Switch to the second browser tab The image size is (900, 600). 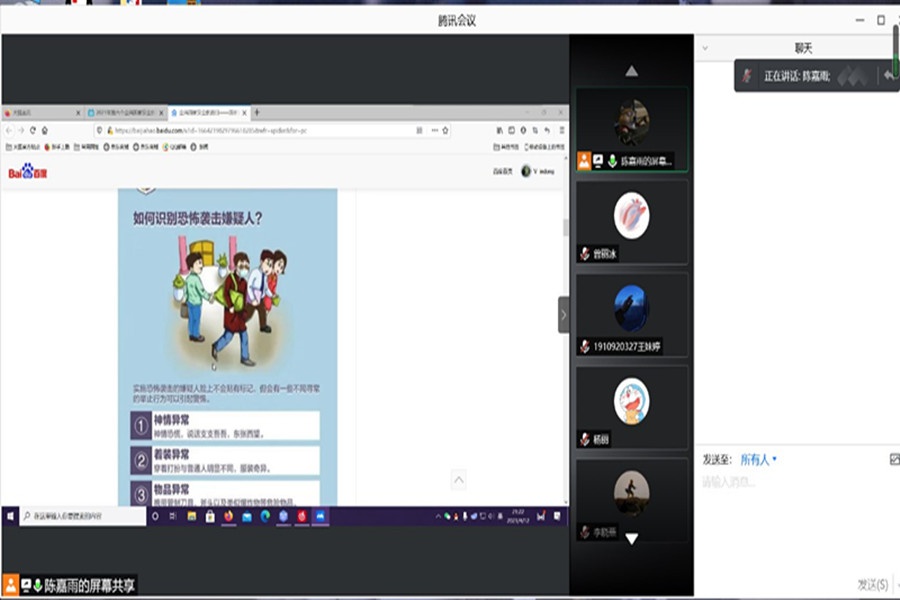tap(124, 113)
